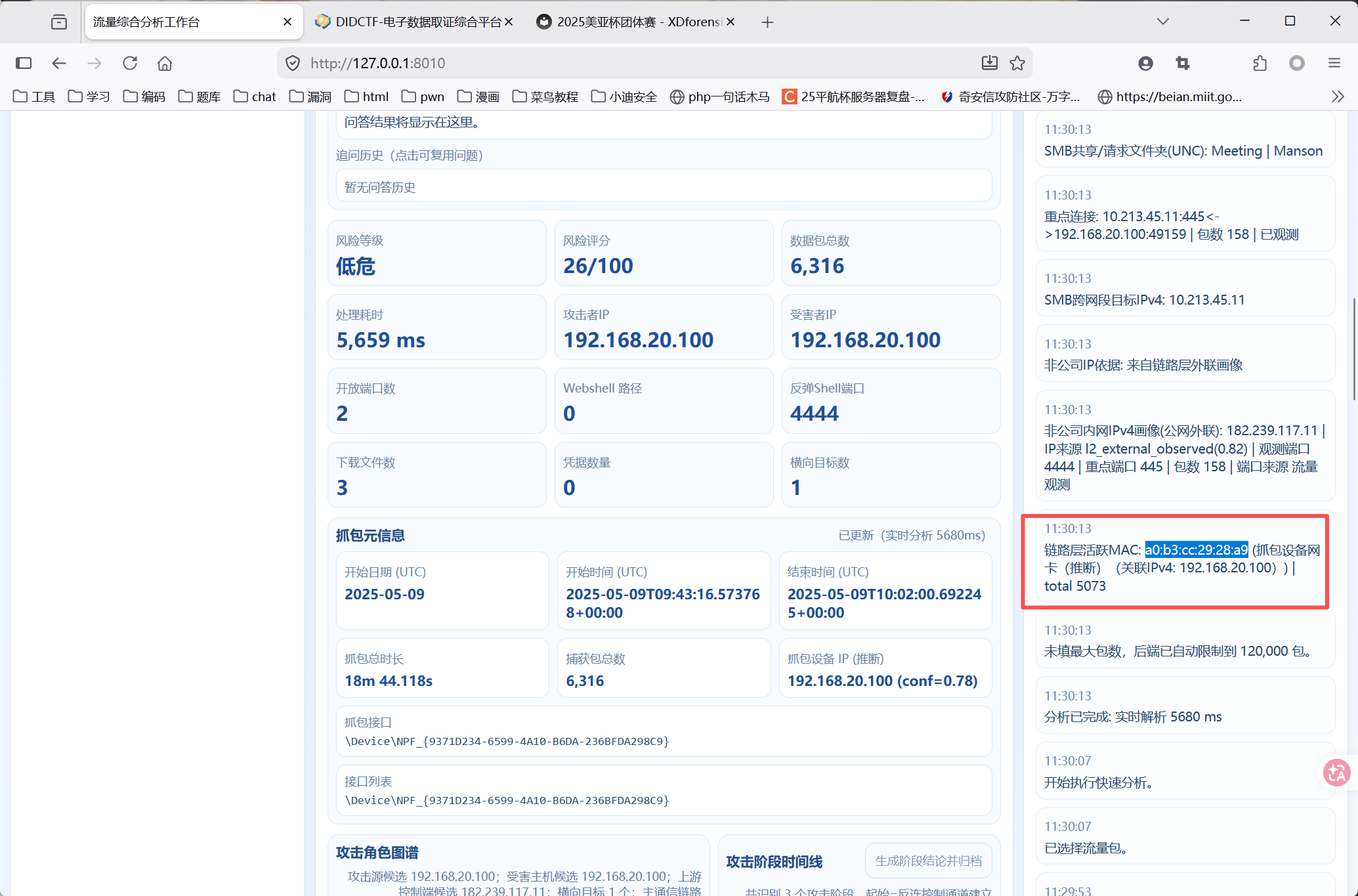
Task: Click the browser reload icon
Action: point(130,63)
